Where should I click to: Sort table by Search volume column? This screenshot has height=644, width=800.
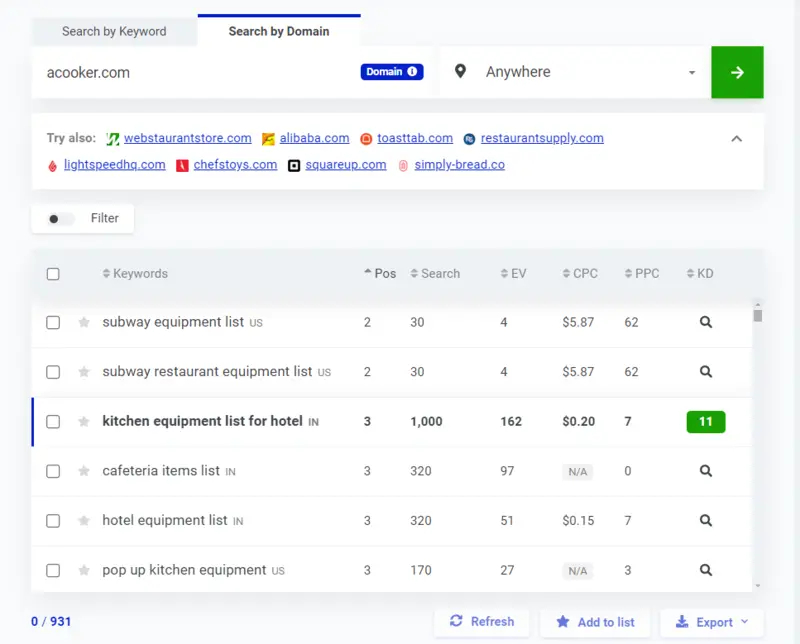[x=435, y=274]
